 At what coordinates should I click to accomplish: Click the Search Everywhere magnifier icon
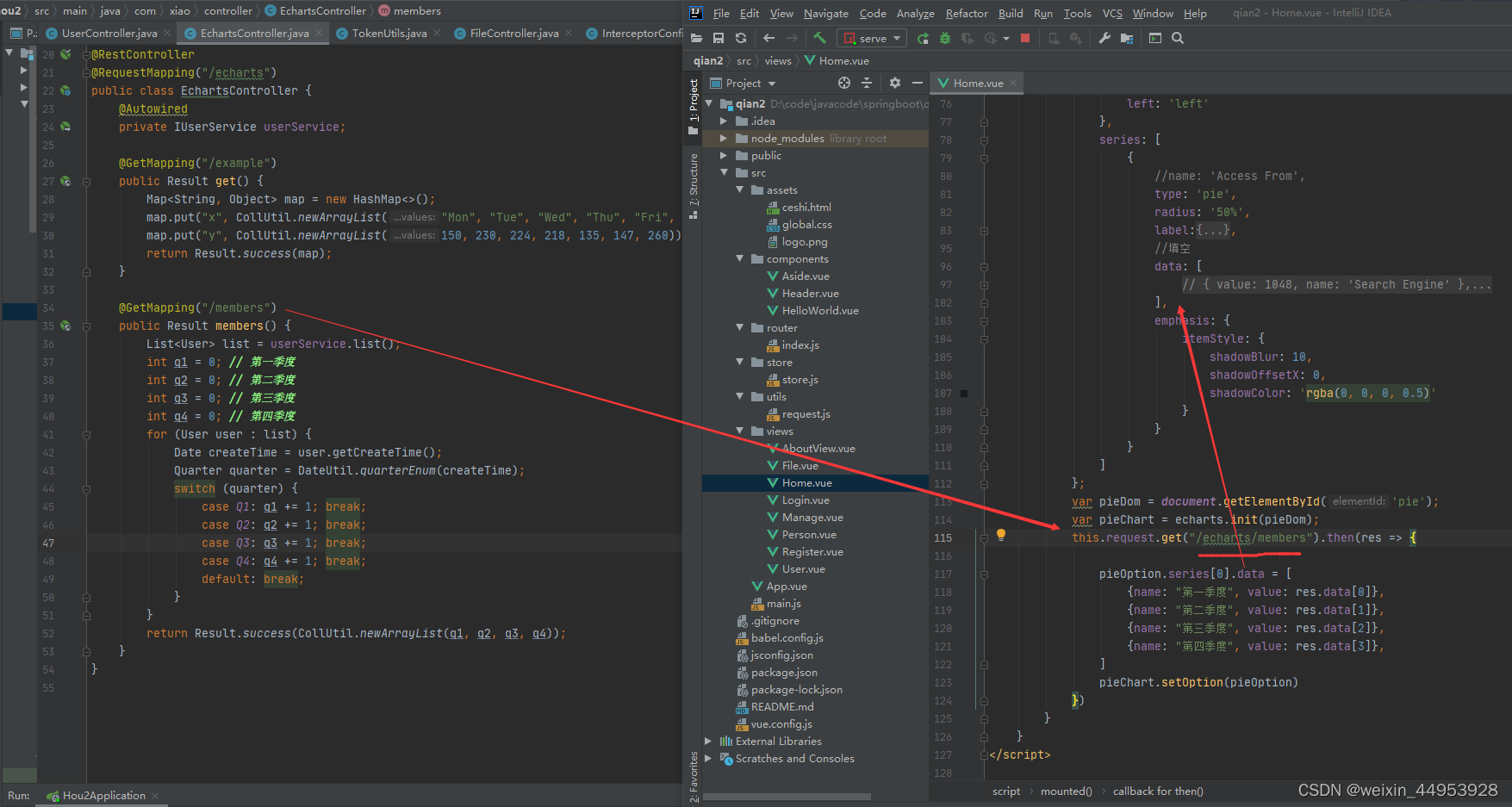click(1178, 38)
